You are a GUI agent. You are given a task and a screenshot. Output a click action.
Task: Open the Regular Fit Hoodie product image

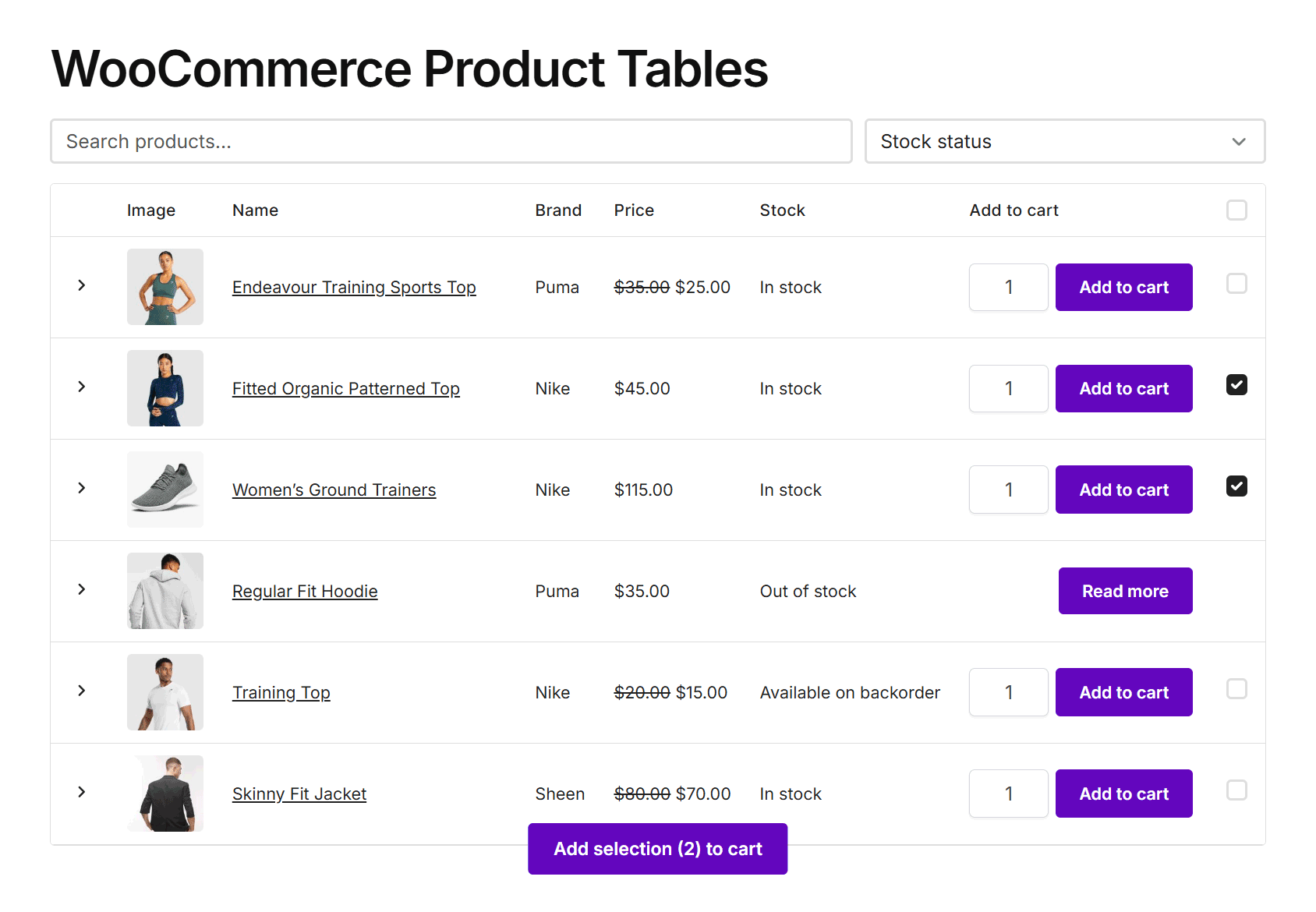click(x=165, y=591)
